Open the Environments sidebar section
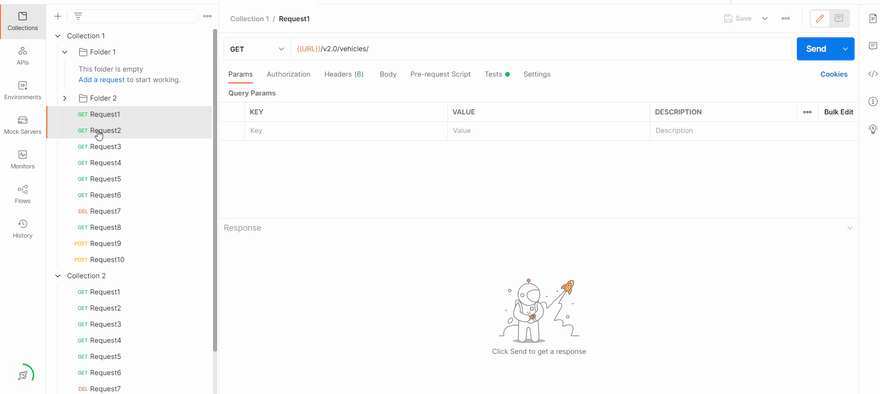 (22, 91)
